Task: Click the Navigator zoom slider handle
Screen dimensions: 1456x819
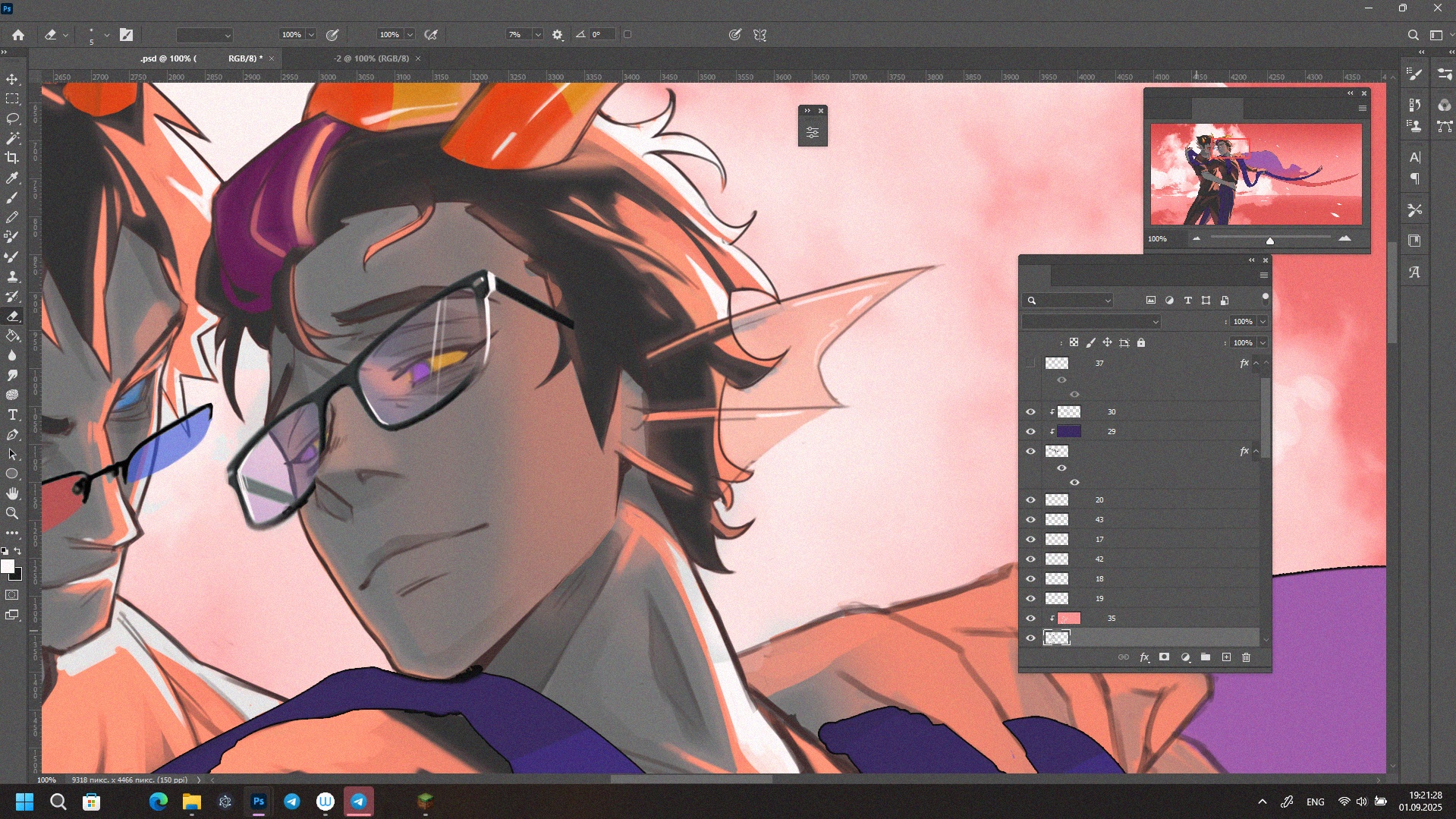Action: point(1270,241)
